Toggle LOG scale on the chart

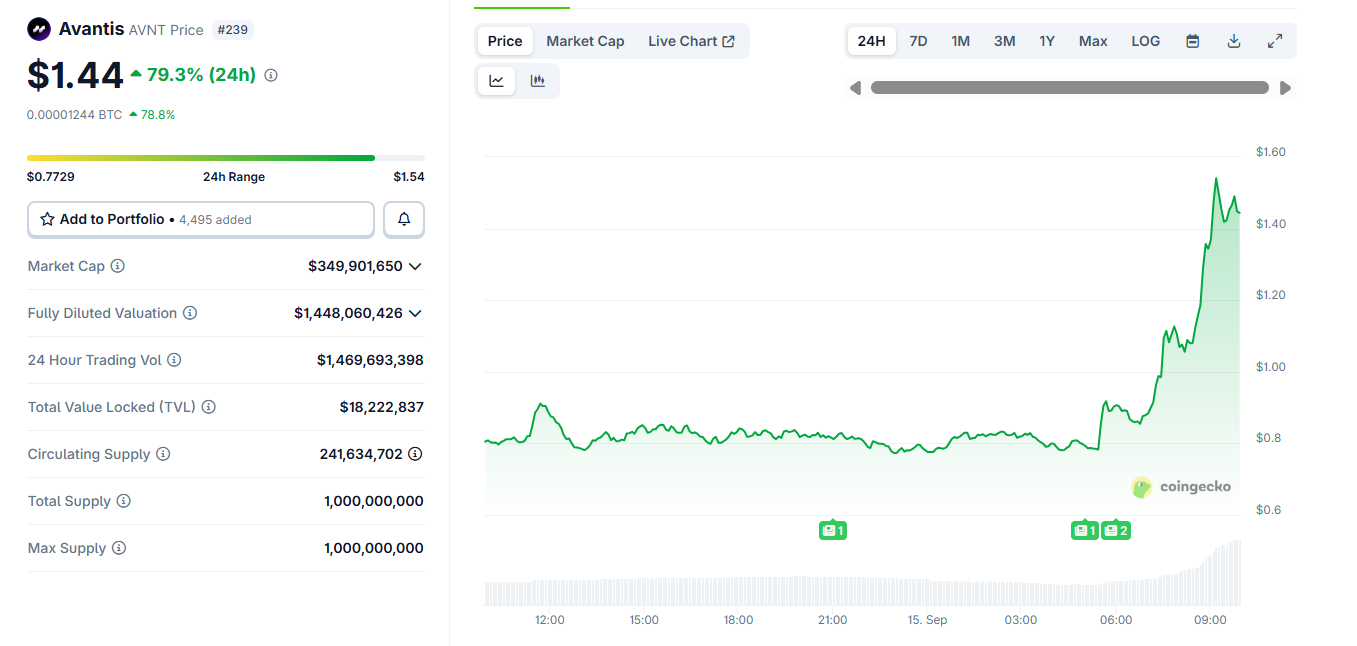point(1145,41)
